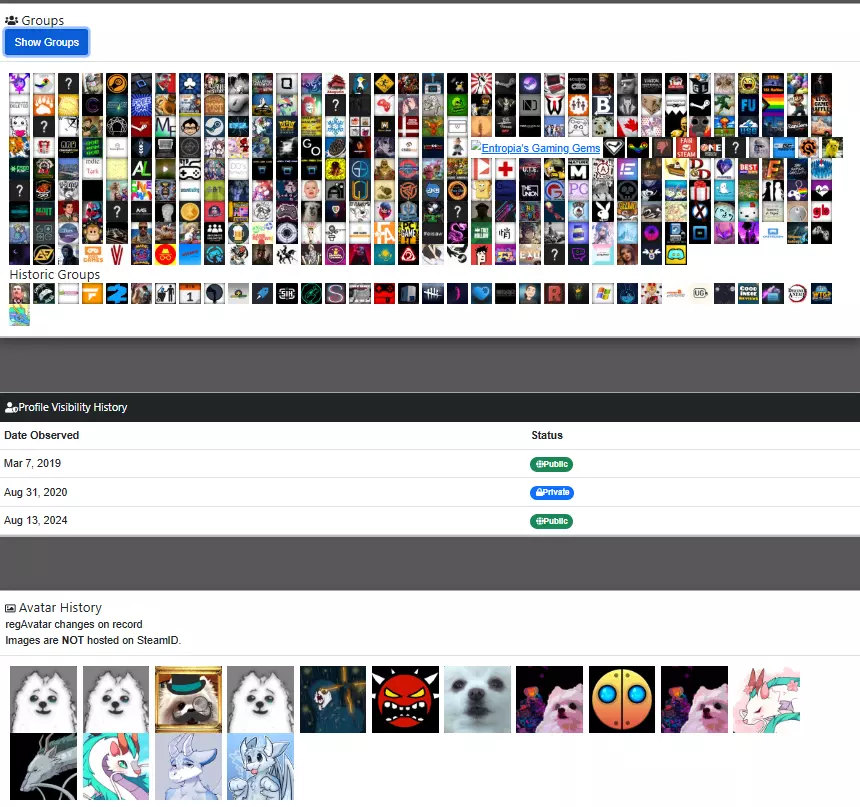Click the purple PC group icon
The width and height of the screenshot is (860, 807).
[579, 190]
